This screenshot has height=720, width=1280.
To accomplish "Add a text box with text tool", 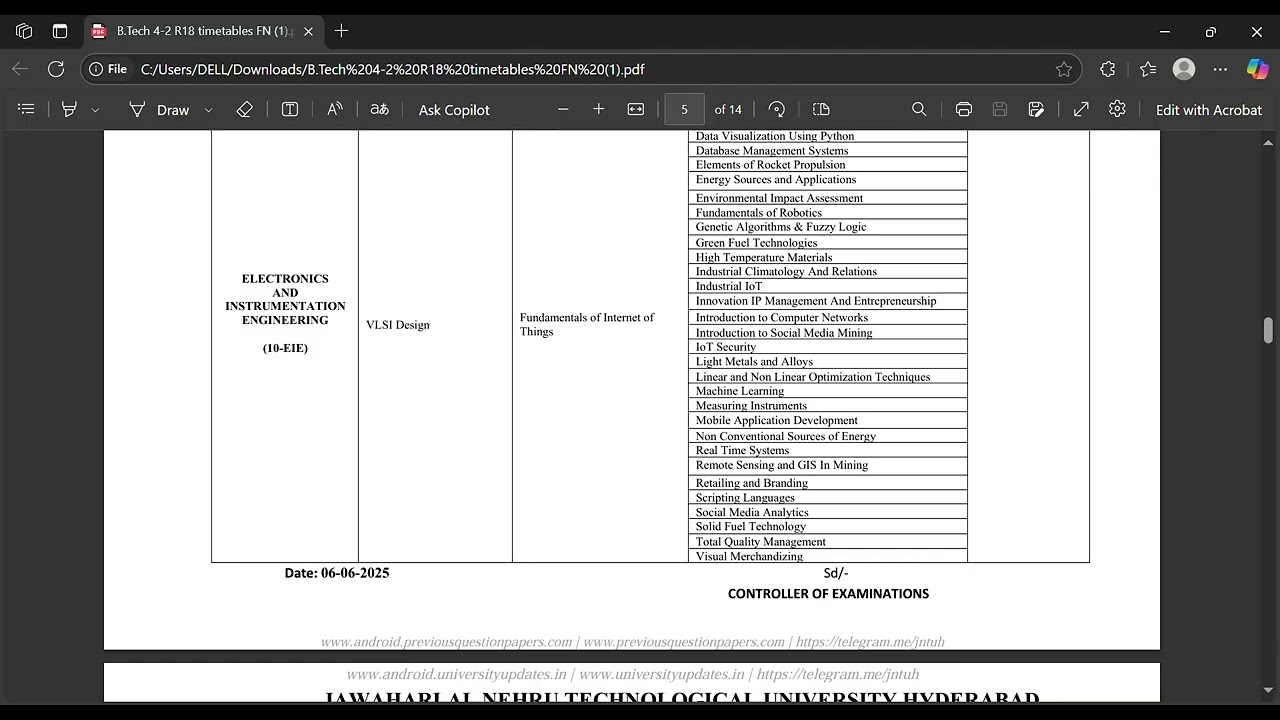I will click(x=290, y=109).
